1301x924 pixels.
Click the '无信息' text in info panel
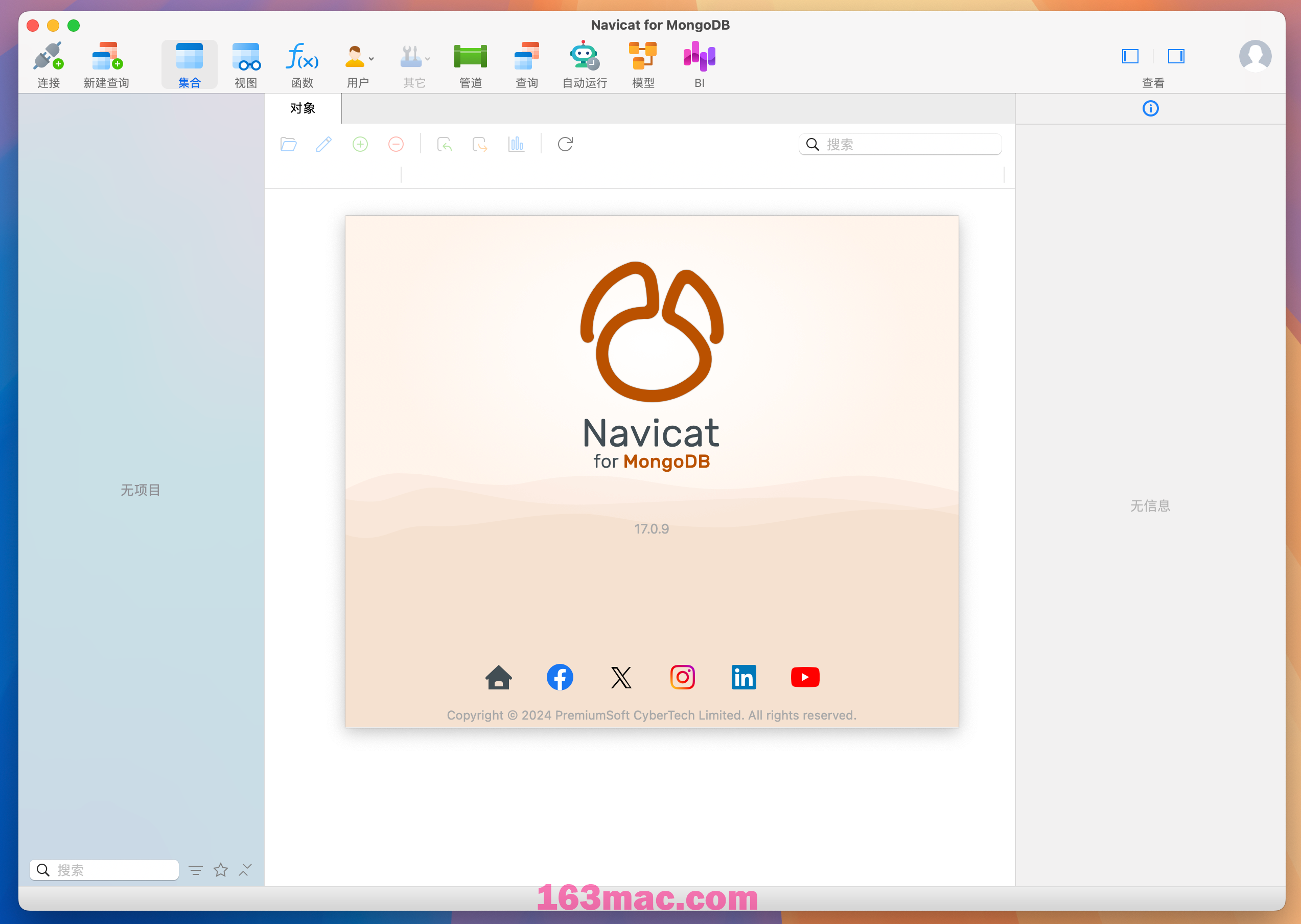pos(1150,506)
